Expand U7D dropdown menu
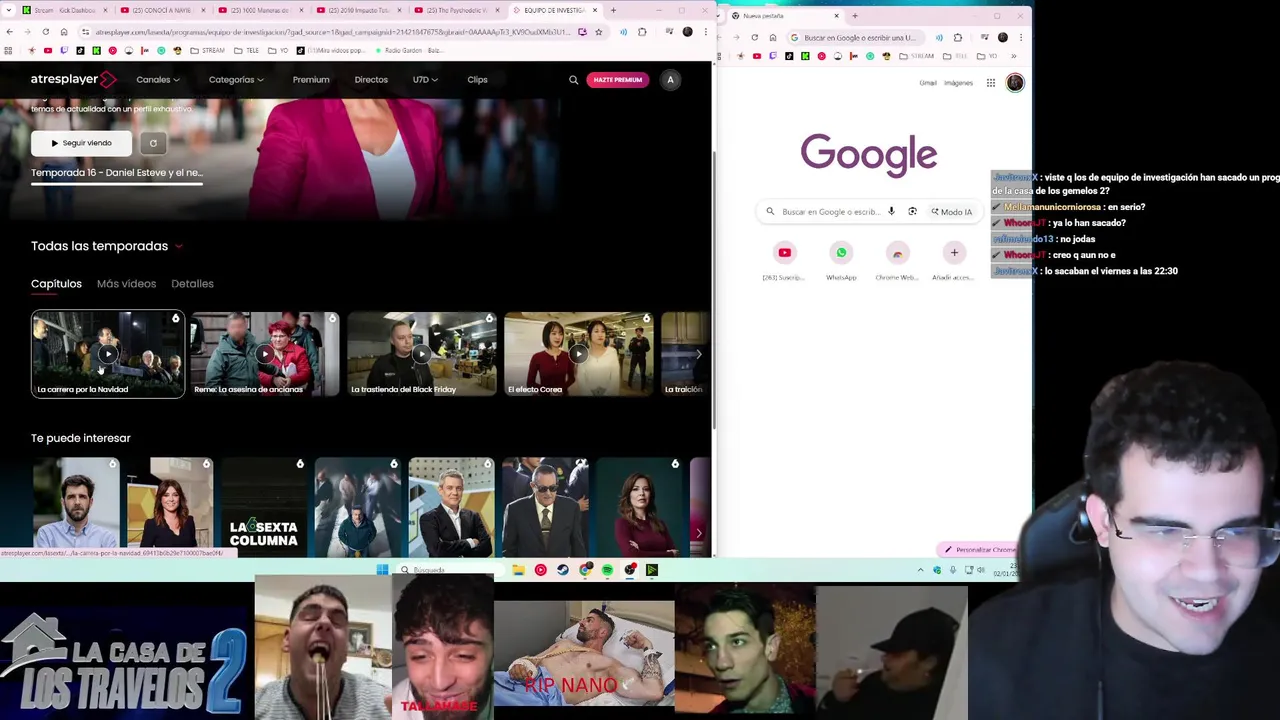 coord(425,80)
